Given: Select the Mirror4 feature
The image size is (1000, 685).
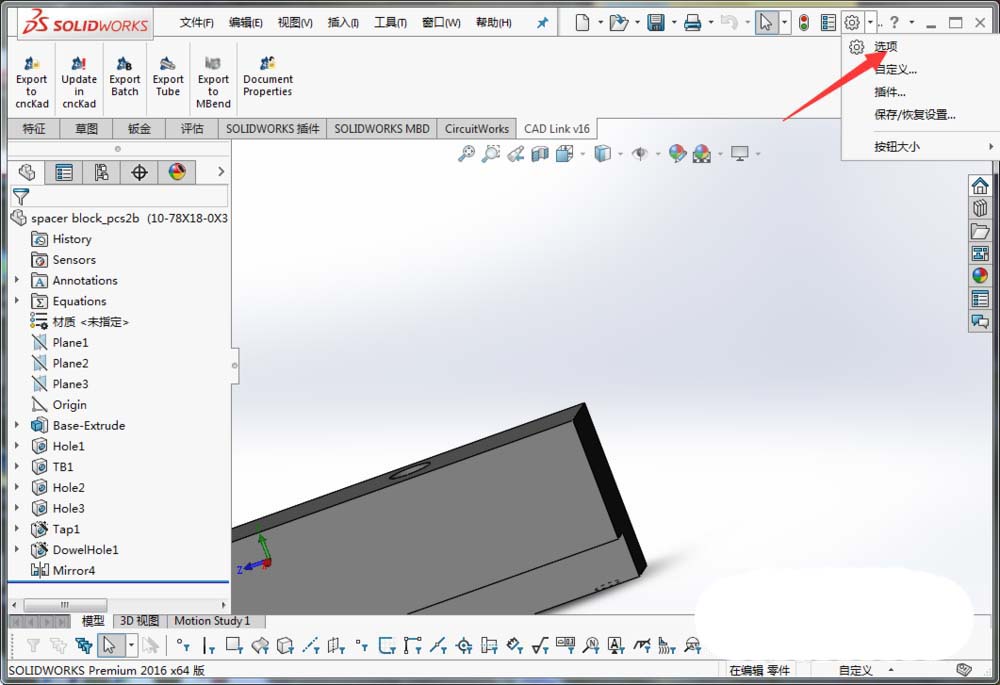Looking at the screenshot, I should click(x=62, y=570).
